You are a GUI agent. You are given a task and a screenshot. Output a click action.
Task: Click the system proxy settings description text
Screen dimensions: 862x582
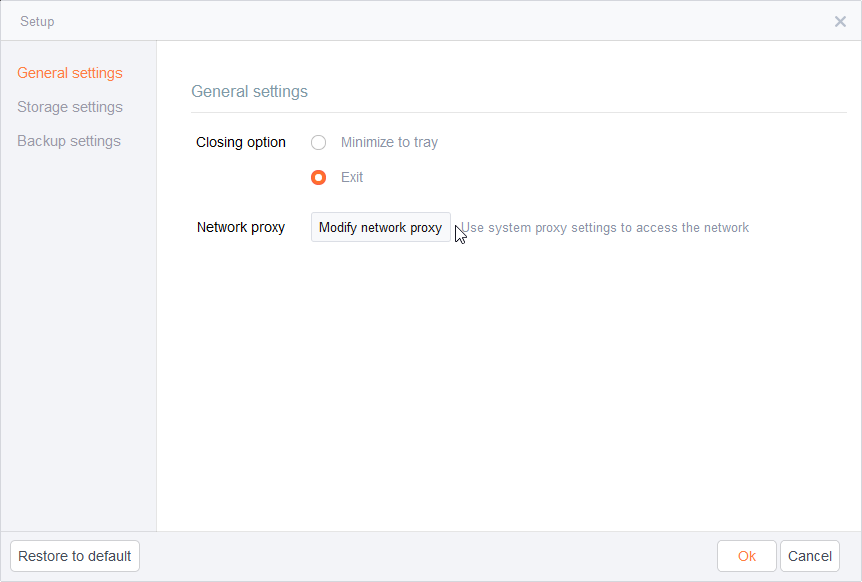point(605,228)
